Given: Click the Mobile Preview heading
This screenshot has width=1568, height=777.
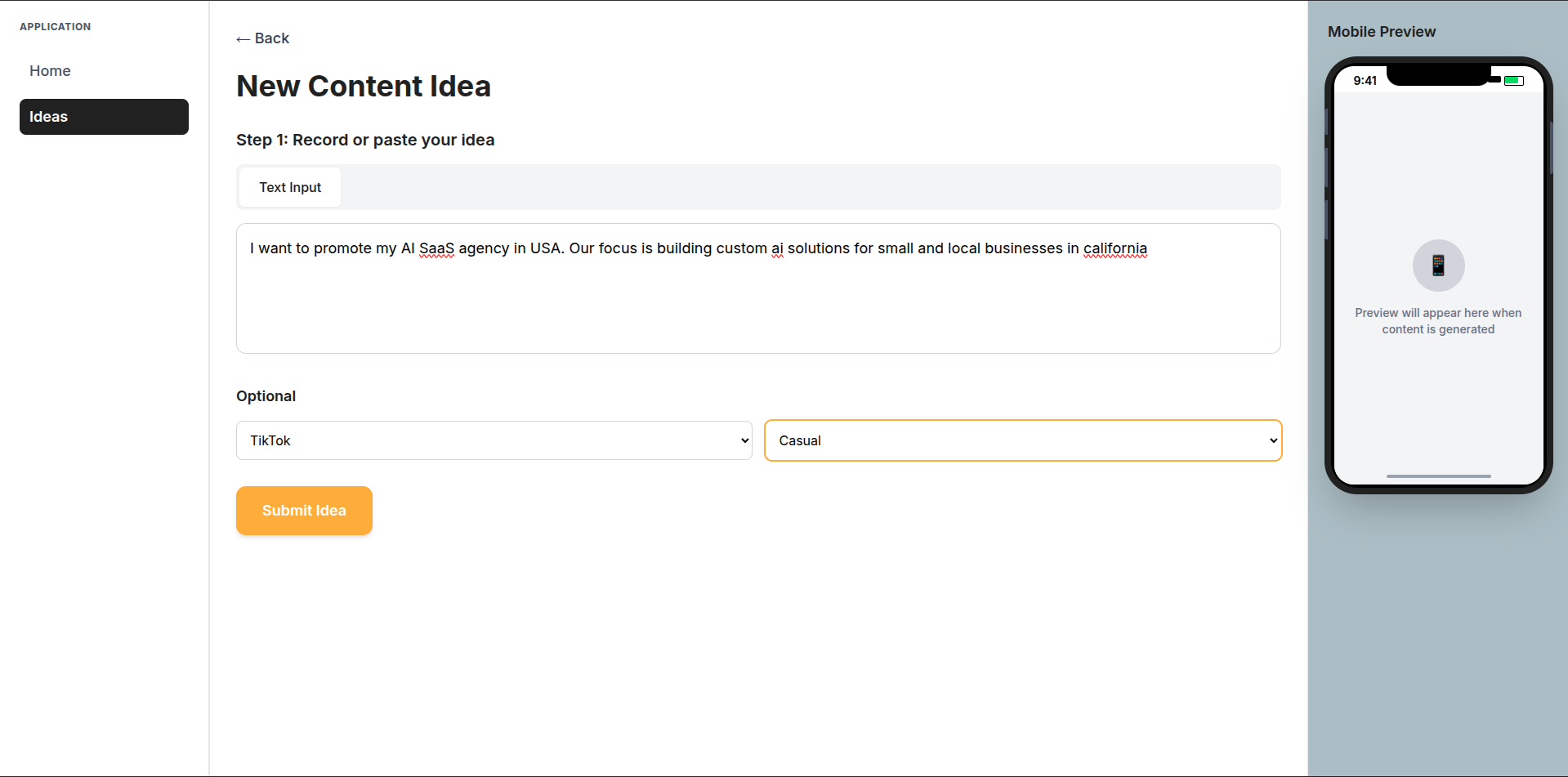Looking at the screenshot, I should click(1381, 32).
